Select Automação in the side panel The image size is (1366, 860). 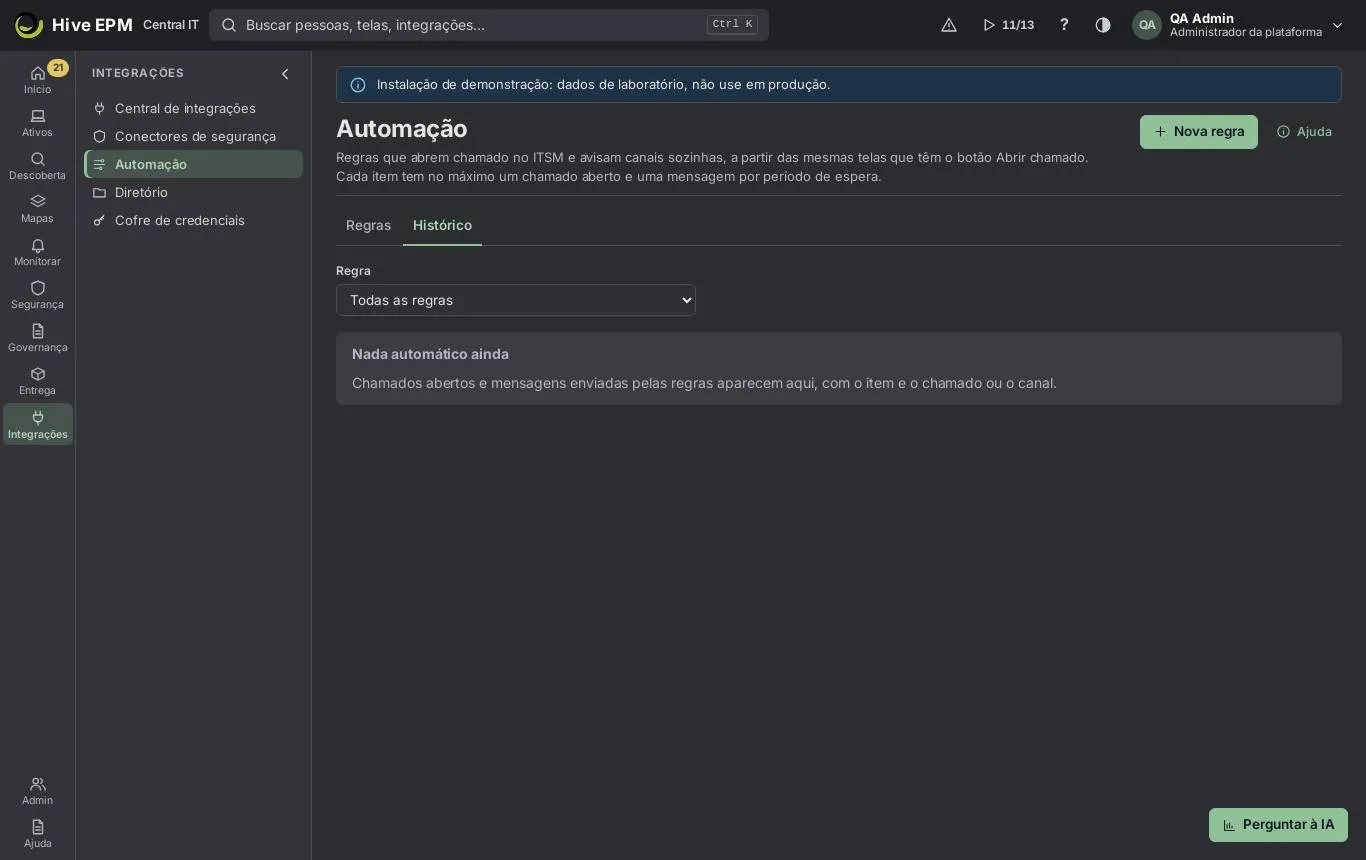click(193, 164)
